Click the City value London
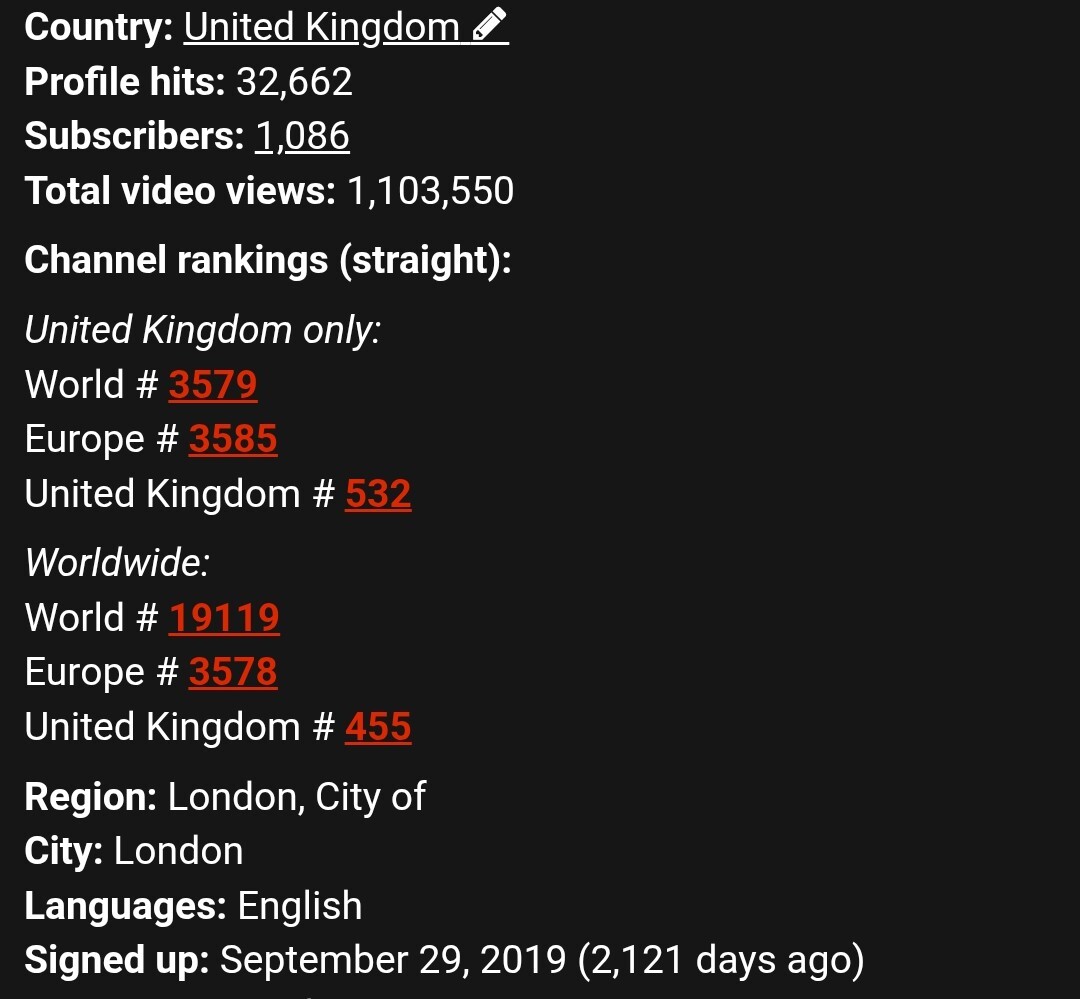 click(178, 851)
